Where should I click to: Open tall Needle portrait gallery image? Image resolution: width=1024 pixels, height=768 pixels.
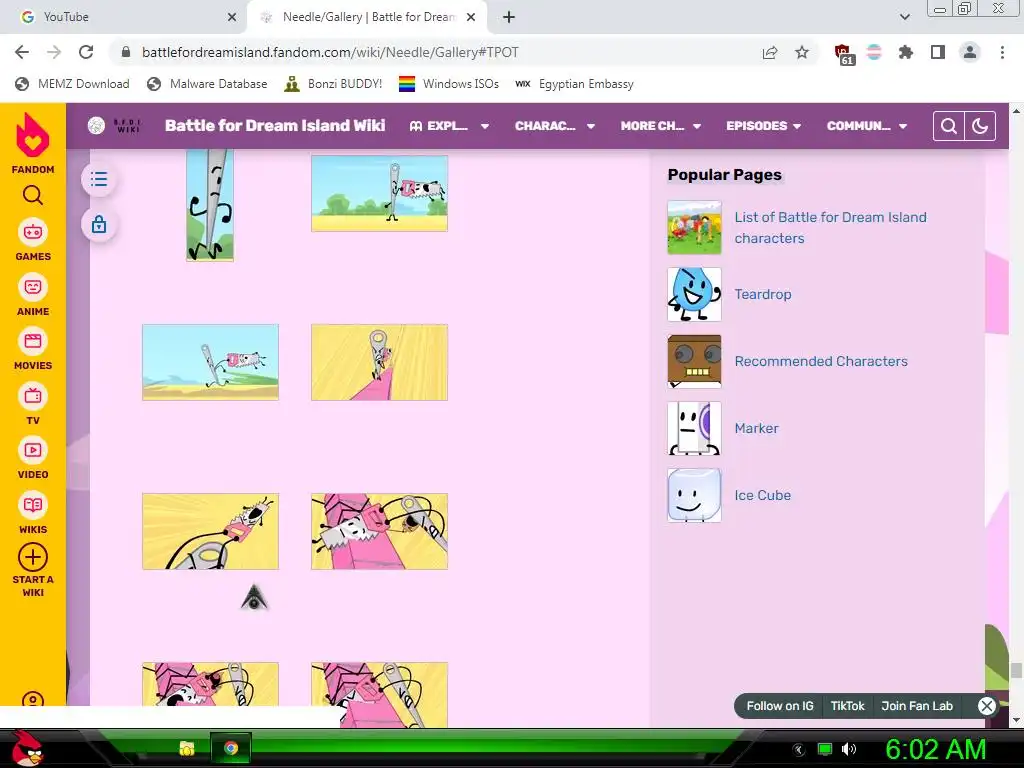click(x=210, y=205)
